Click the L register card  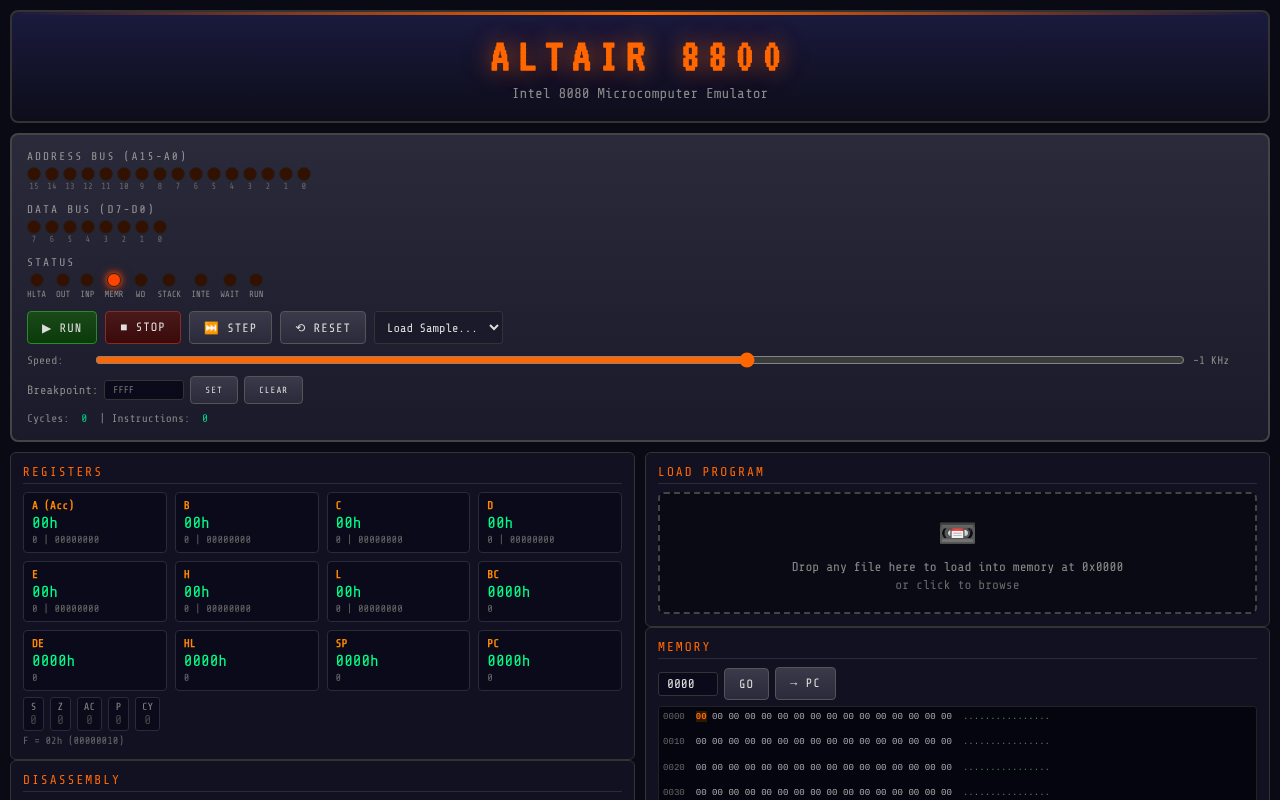[398, 591]
